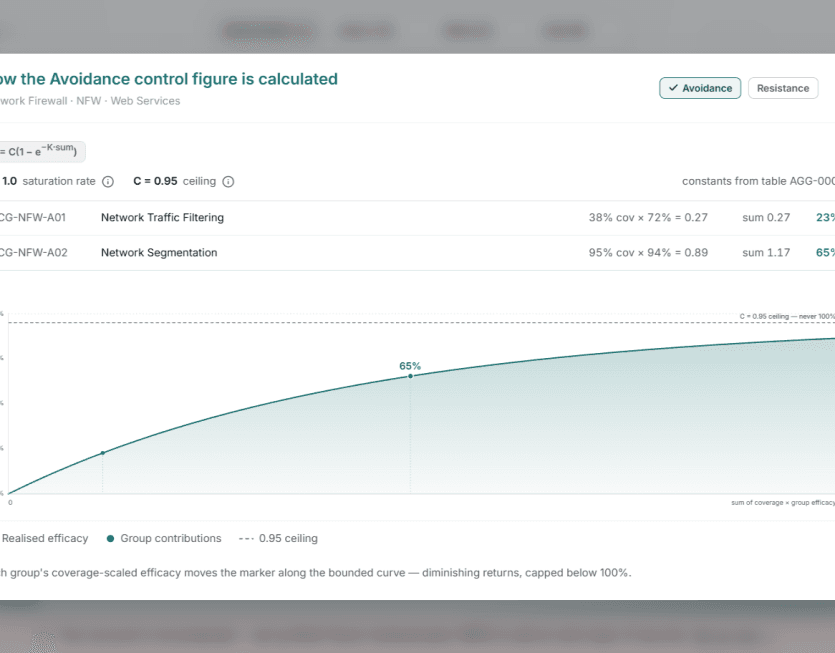Click the x-axis label 'sum of coverage × group efficacy'

[783, 502]
